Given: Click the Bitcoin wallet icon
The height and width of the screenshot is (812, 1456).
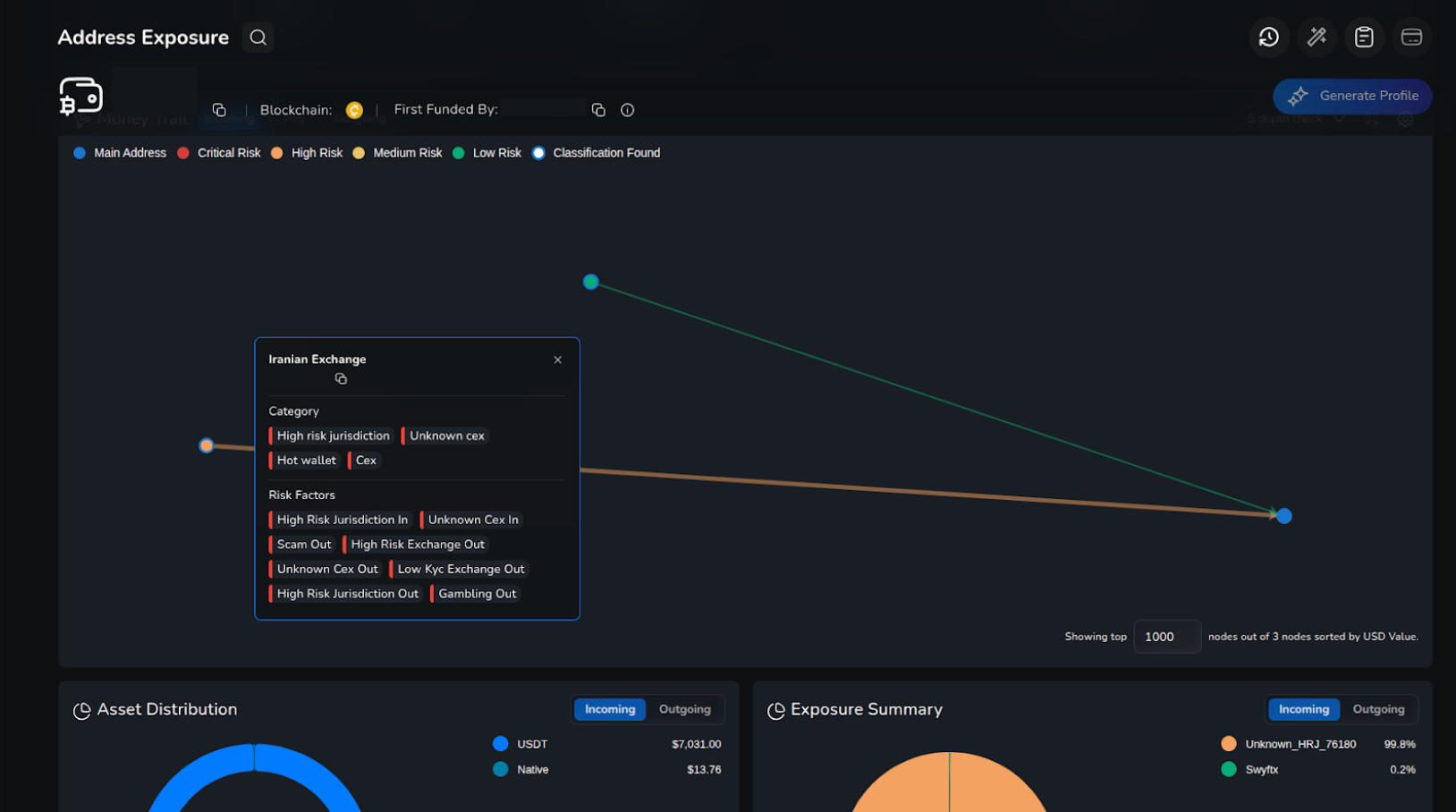Looking at the screenshot, I should tap(80, 96).
